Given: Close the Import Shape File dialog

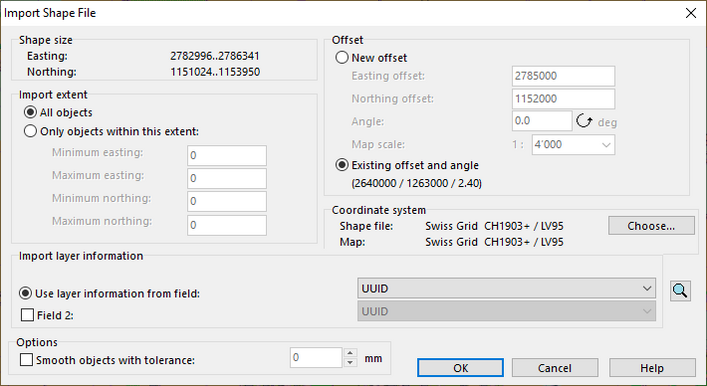Looking at the screenshot, I should (691, 13).
